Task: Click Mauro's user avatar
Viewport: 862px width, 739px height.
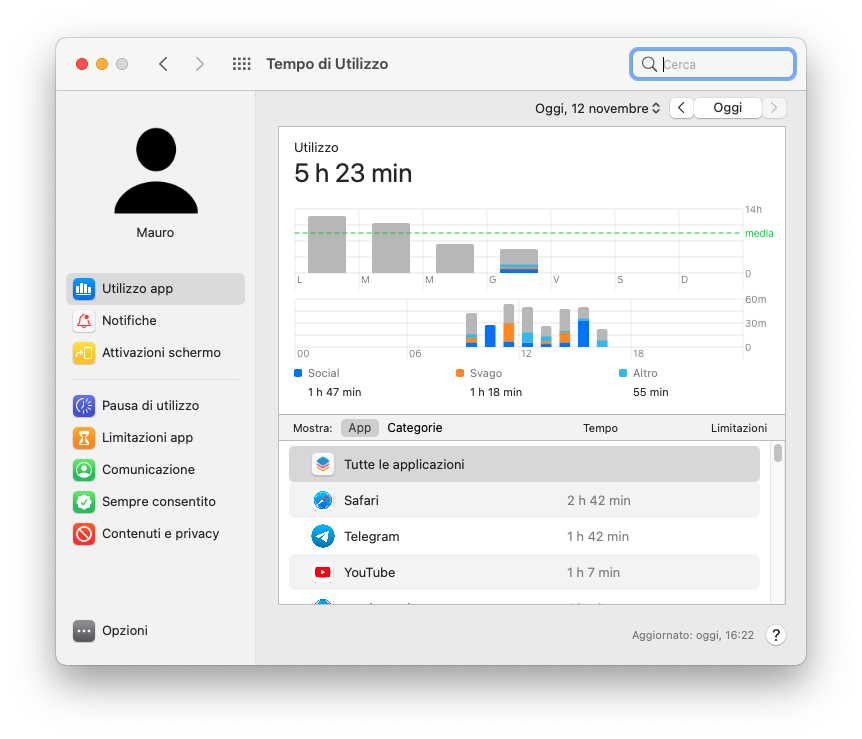Action: point(156,170)
